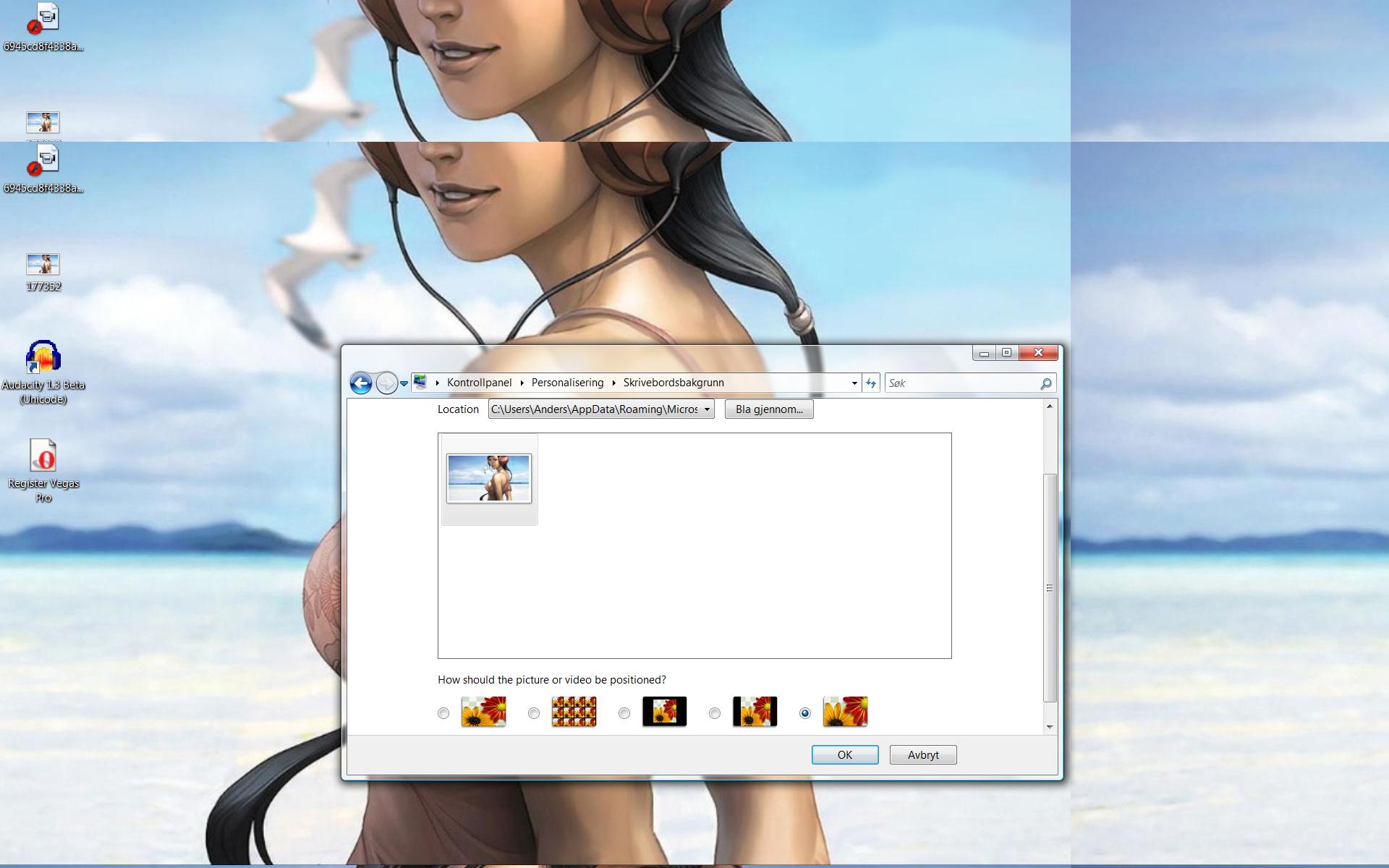This screenshot has height=868, width=1389.
Task: Expand the Location path combo box
Action: point(707,409)
